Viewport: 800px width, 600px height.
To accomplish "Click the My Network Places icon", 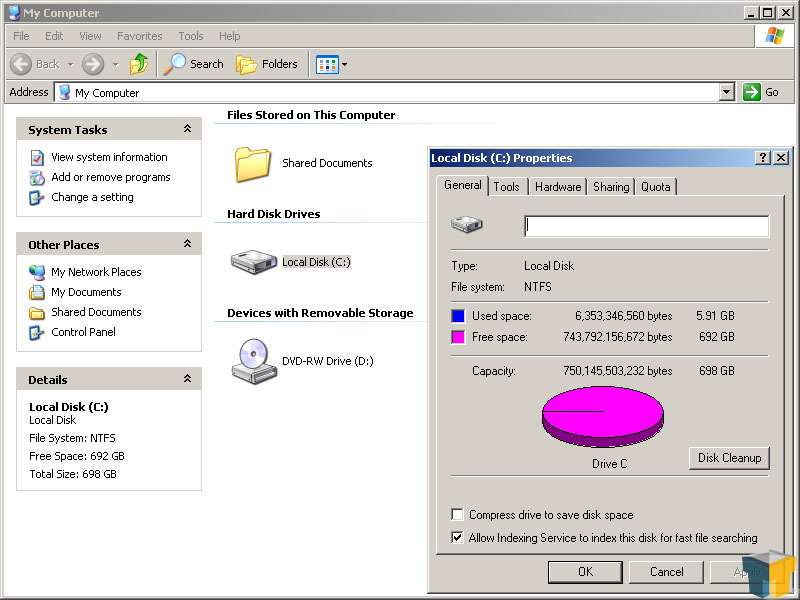I will point(37,272).
